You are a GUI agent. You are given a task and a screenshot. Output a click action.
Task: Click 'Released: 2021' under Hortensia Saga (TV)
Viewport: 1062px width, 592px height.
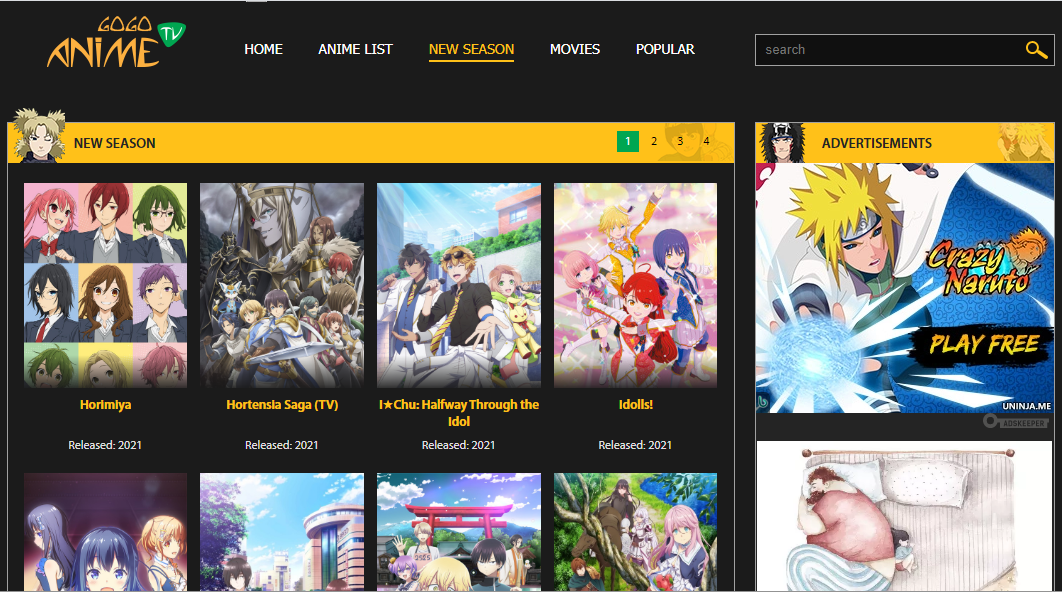point(282,445)
